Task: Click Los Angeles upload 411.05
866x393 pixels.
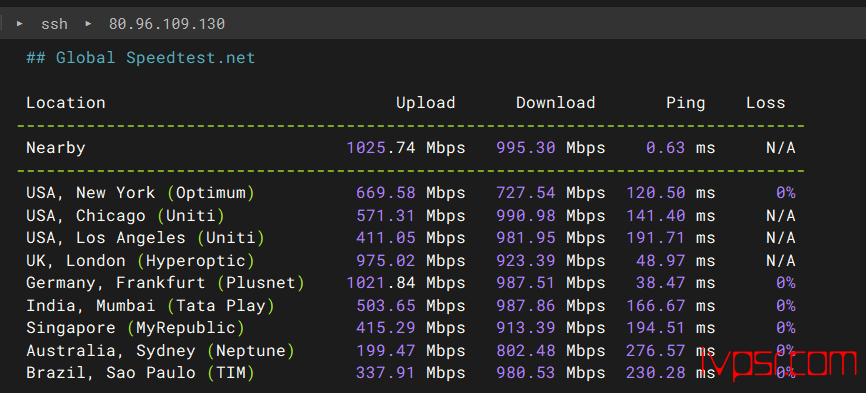Action: tap(386, 238)
